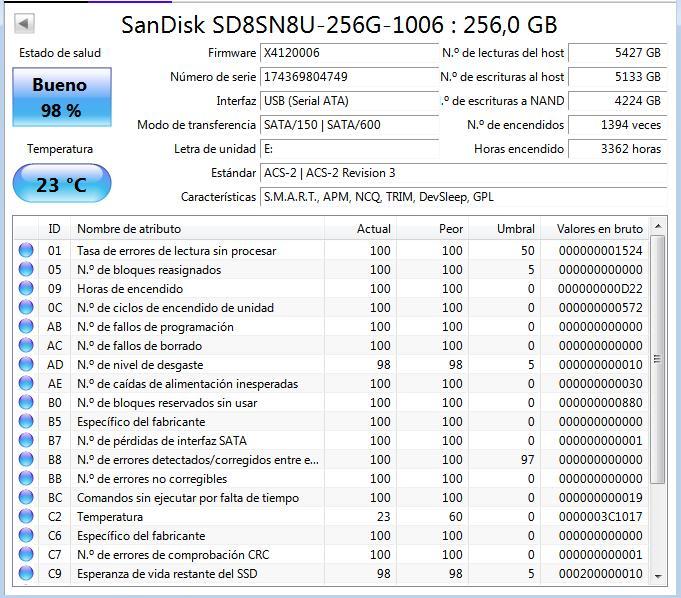Click scrollbar up arrow in attribute list

click(x=658, y=226)
